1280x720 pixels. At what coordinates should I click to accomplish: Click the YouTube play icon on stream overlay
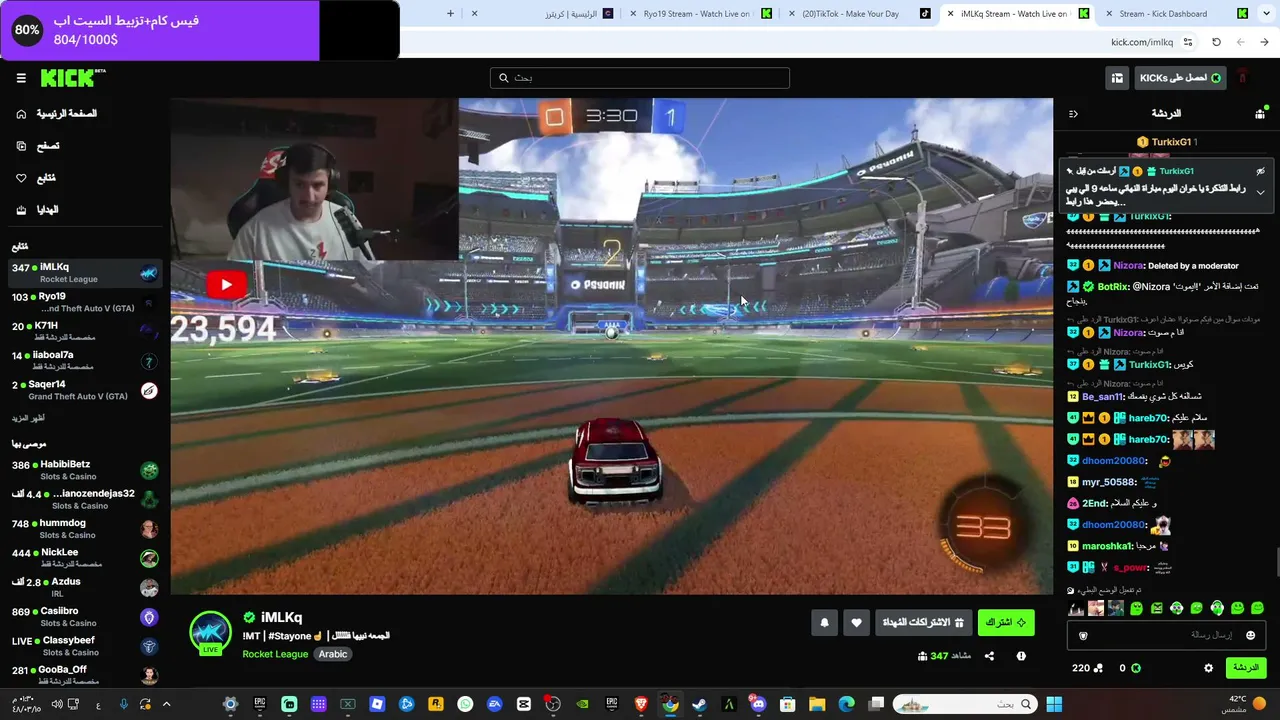pyautogui.click(x=226, y=285)
